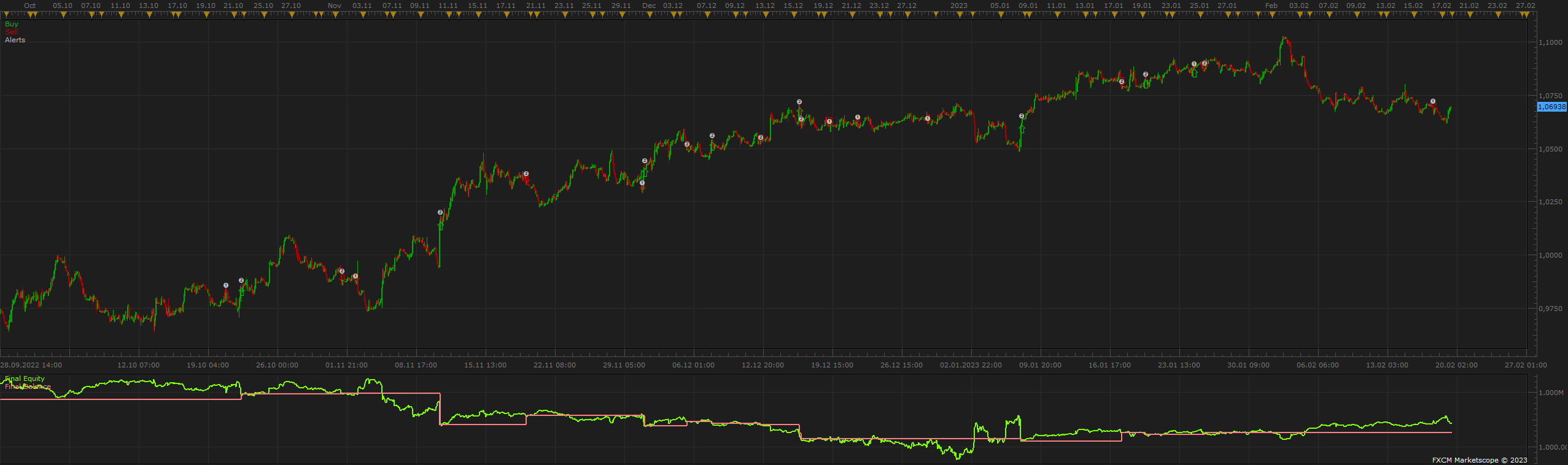Screen dimensions: 1568x465
Task: Click trade marker 2 on the 09.01 rally
Action: pos(1022,116)
